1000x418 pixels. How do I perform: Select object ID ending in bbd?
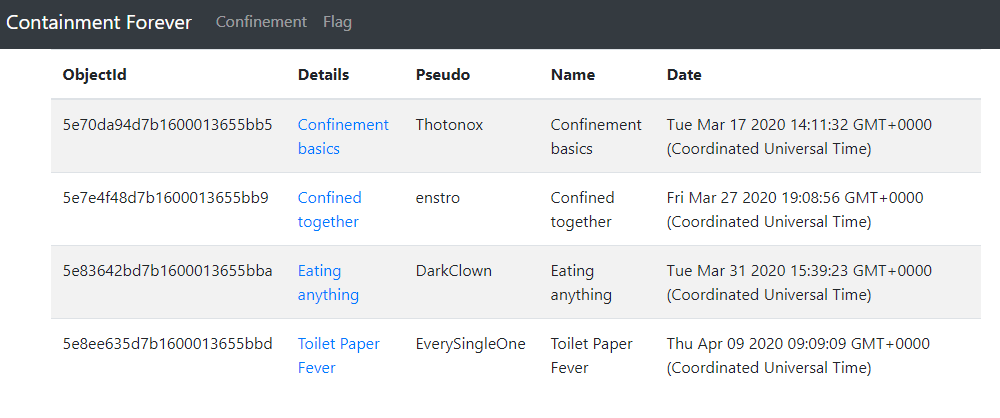(167, 344)
